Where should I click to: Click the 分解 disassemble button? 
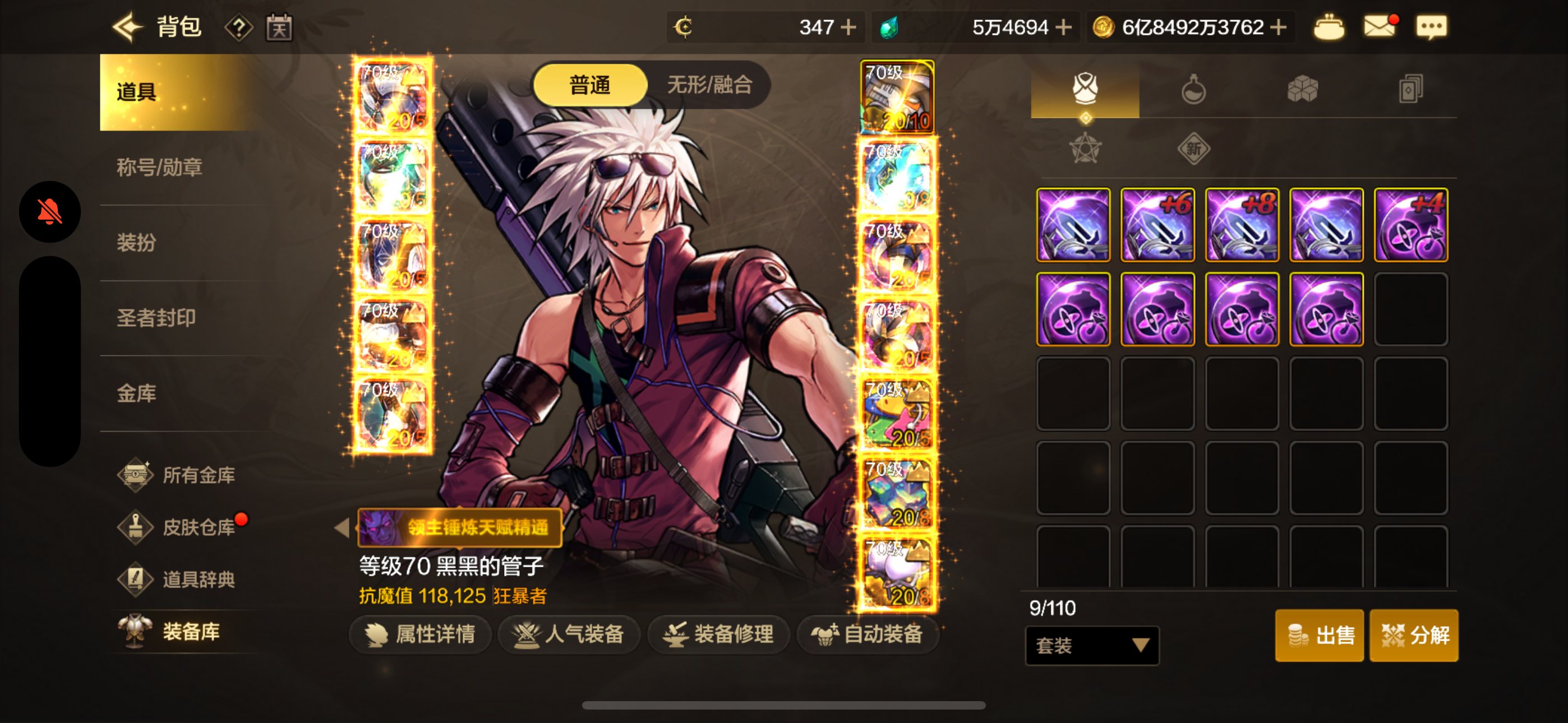click(1413, 635)
